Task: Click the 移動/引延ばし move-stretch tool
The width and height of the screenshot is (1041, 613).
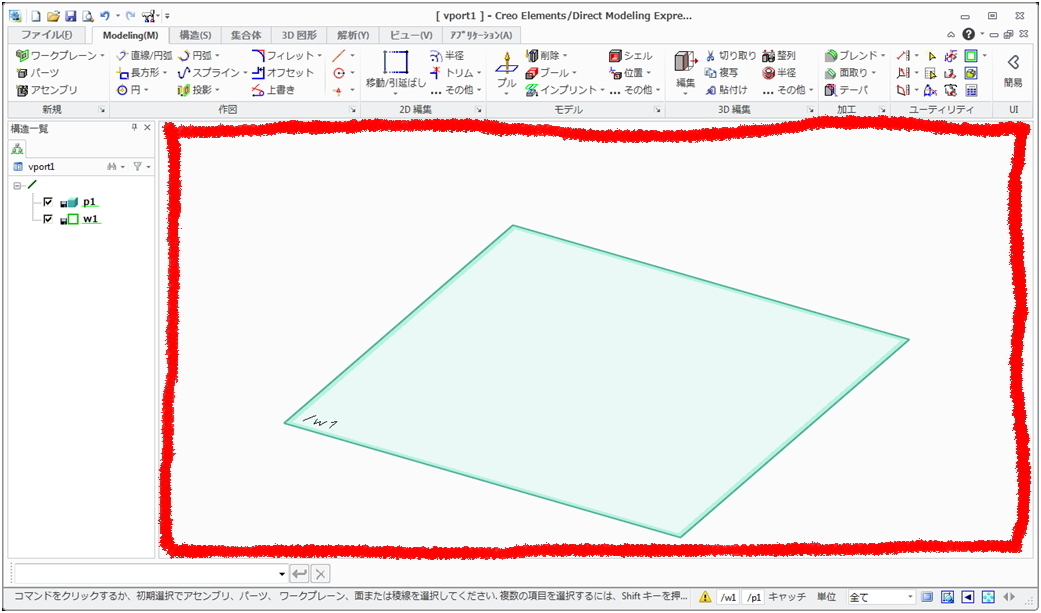Action: coord(396,70)
